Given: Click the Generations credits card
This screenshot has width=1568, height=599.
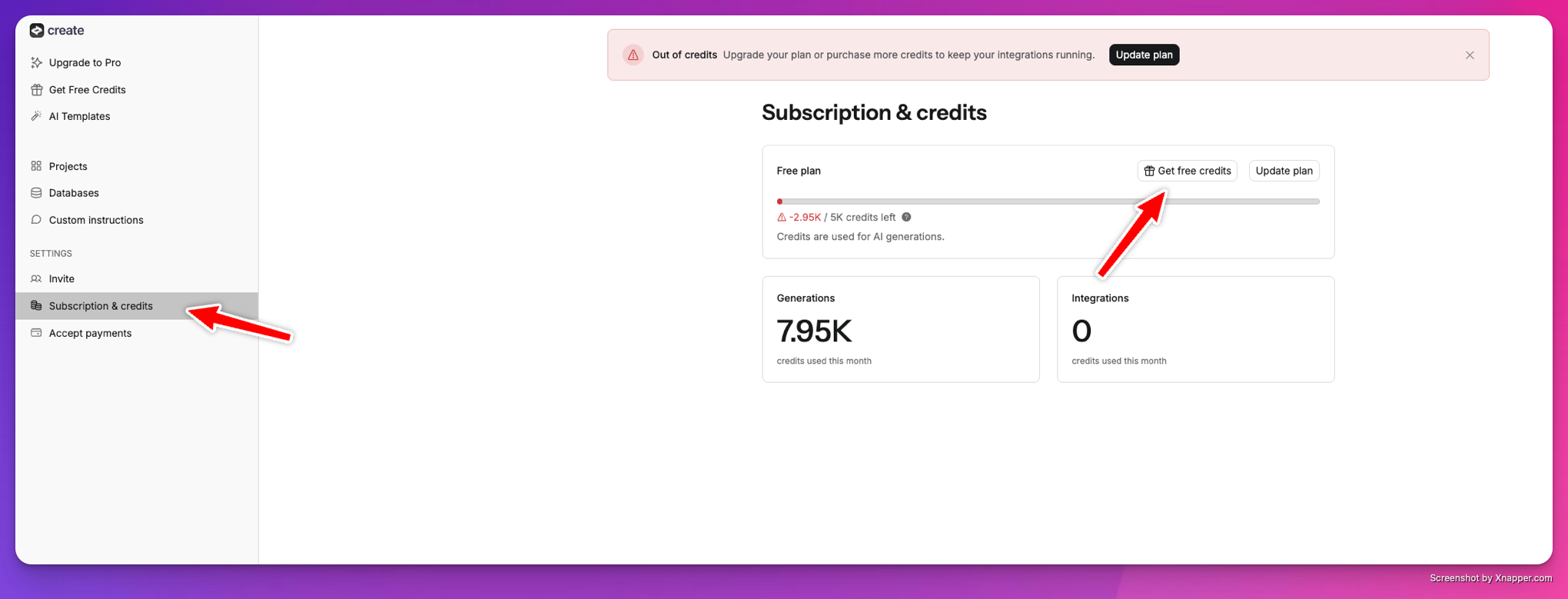Looking at the screenshot, I should pos(901,329).
